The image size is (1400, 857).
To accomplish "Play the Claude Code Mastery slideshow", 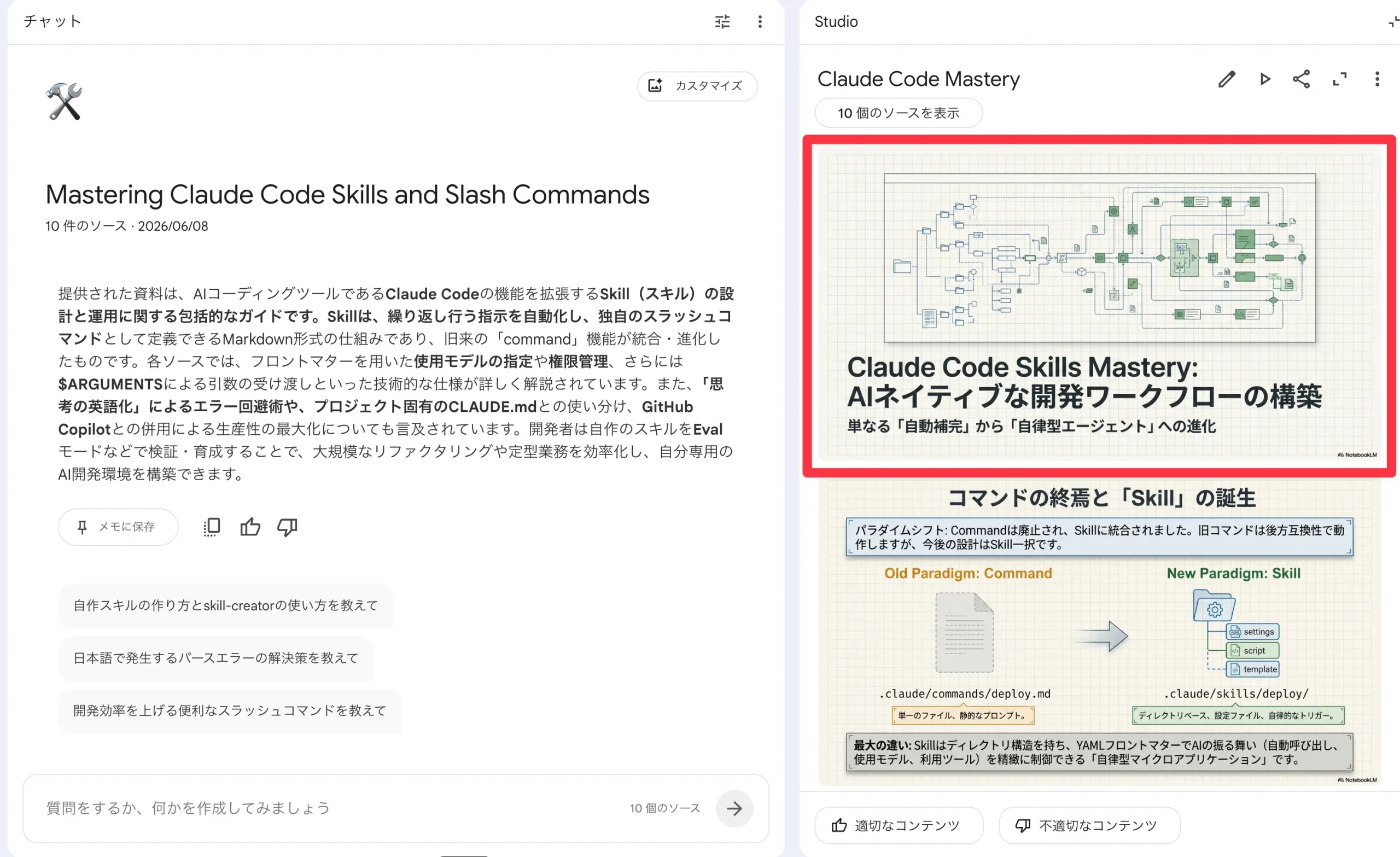I will point(1265,79).
